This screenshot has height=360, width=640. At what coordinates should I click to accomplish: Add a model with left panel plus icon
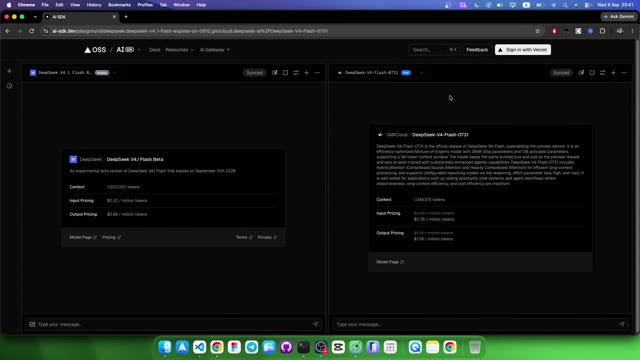(307, 73)
